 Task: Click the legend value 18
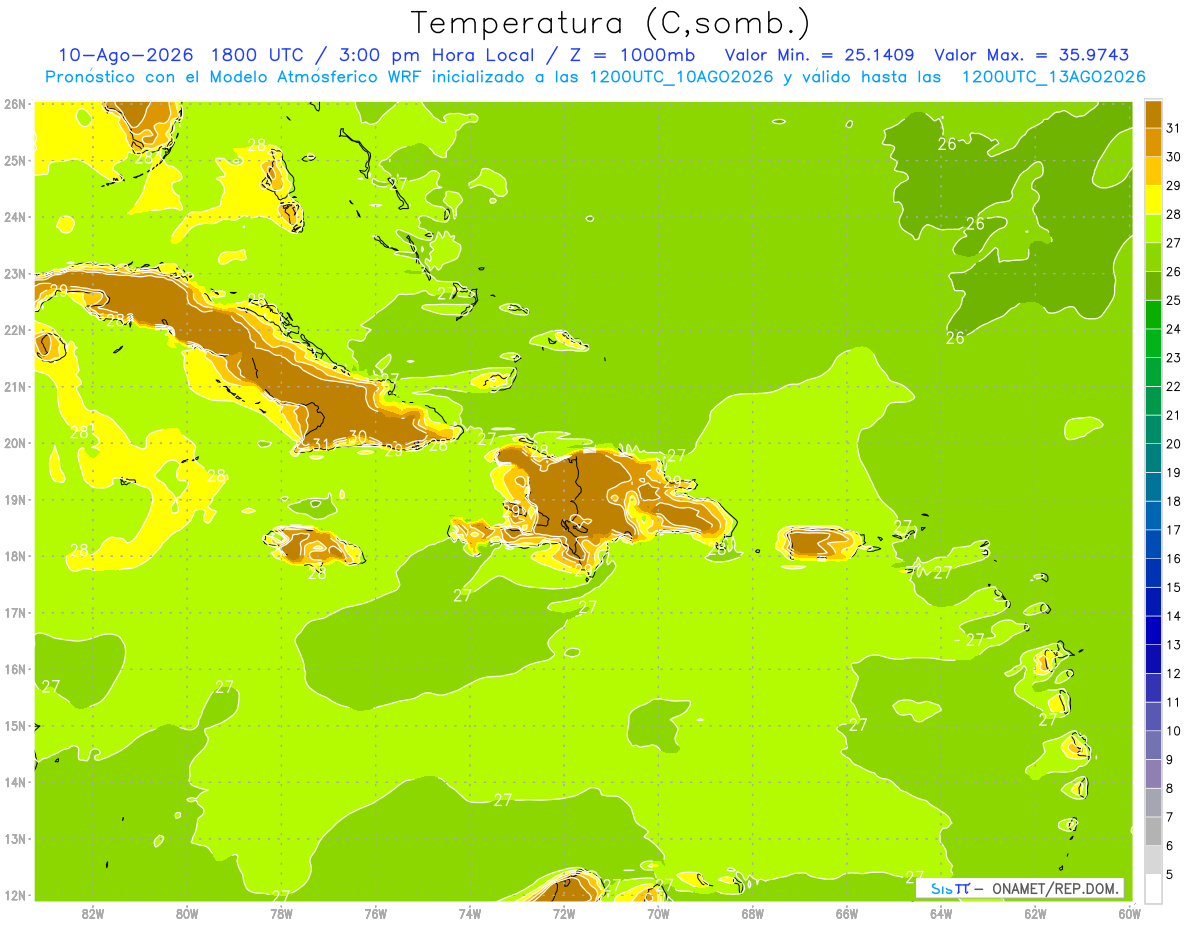point(1173,501)
